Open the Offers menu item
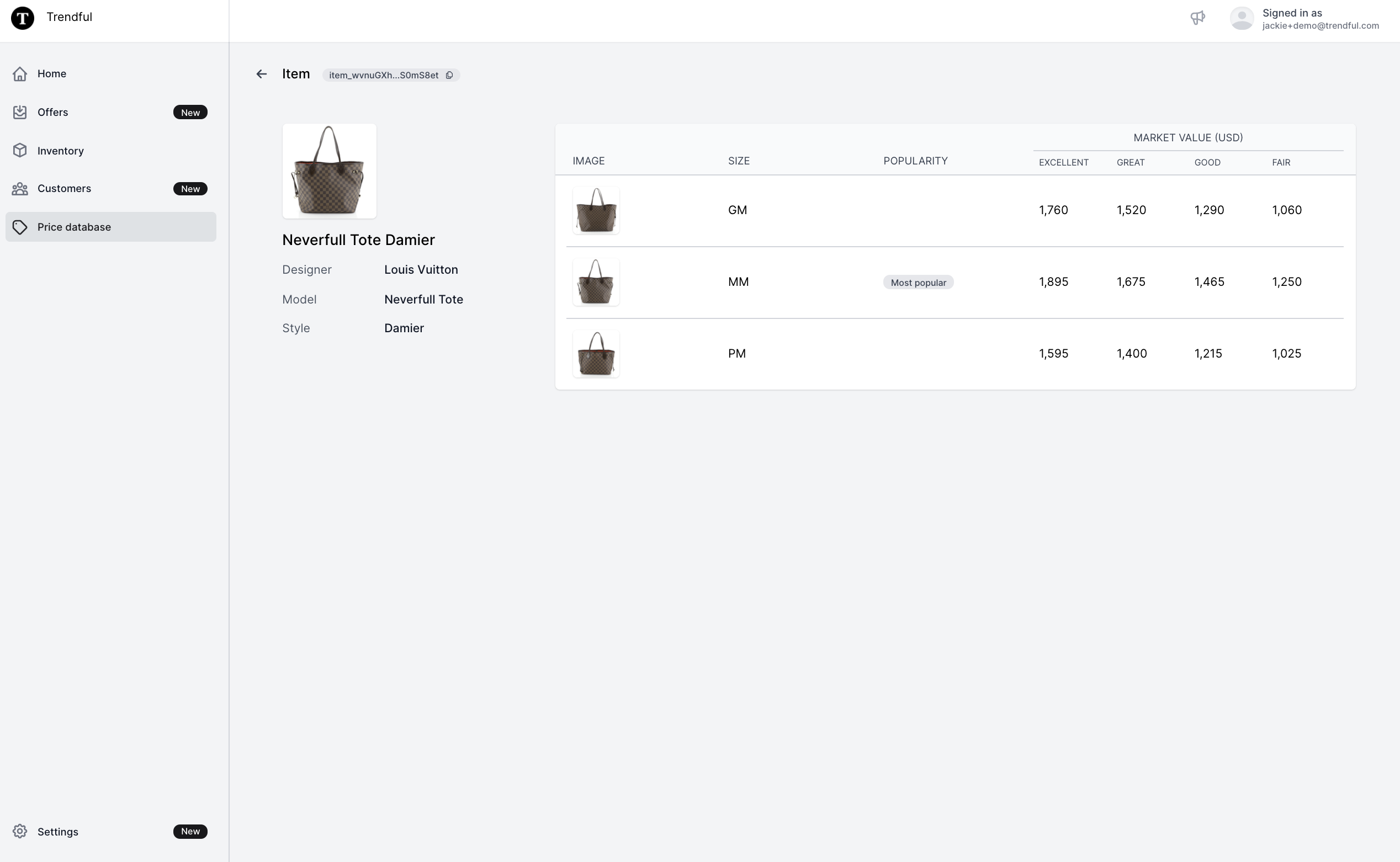This screenshot has width=1400, height=862. pyautogui.click(x=110, y=113)
